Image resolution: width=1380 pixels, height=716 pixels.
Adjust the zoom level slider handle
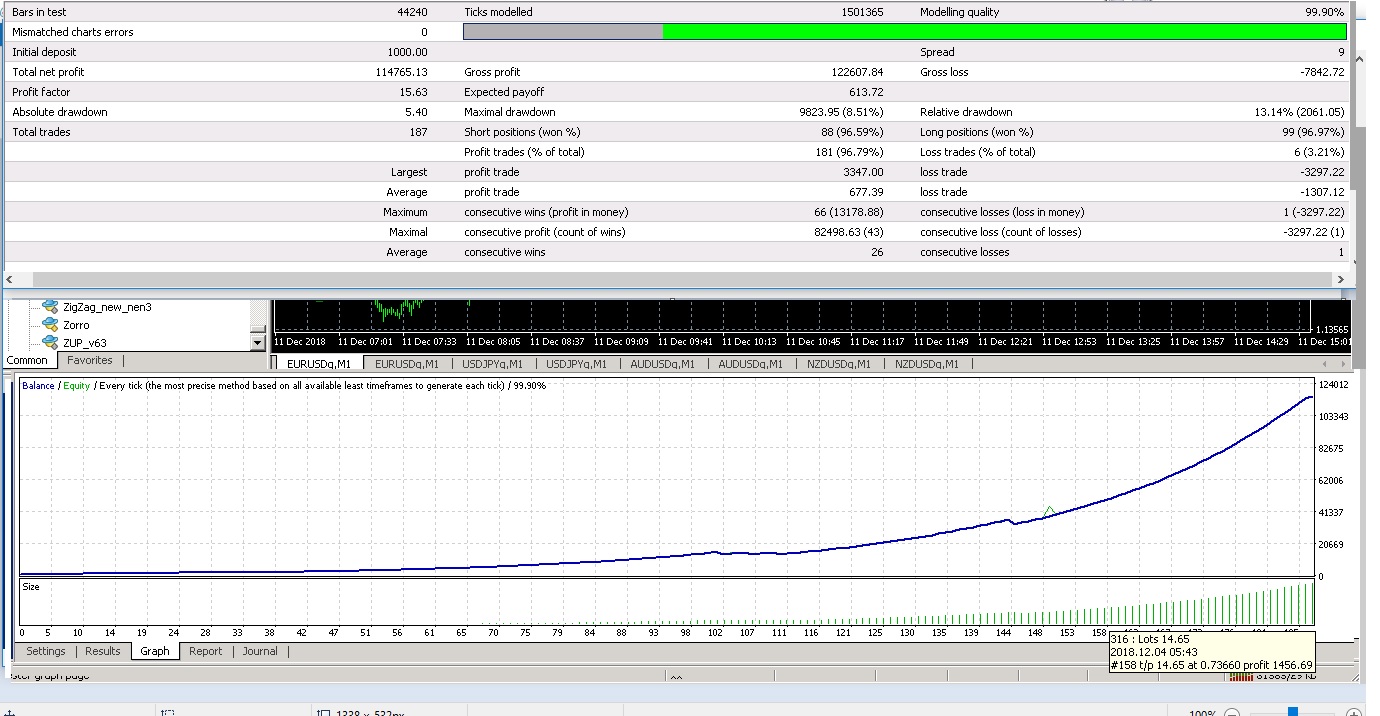click(x=1293, y=712)
